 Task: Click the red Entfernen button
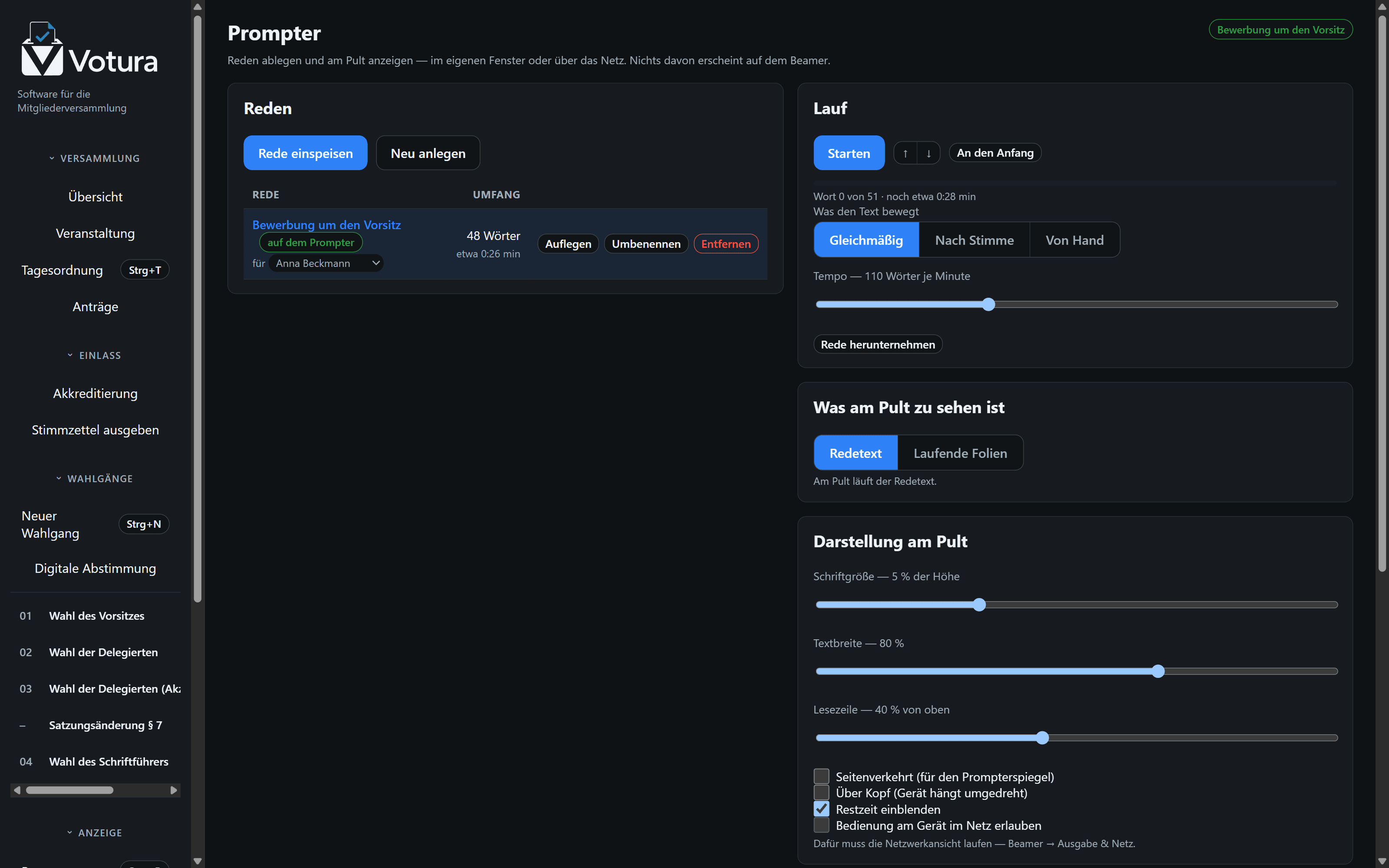[x=725, y=244]
